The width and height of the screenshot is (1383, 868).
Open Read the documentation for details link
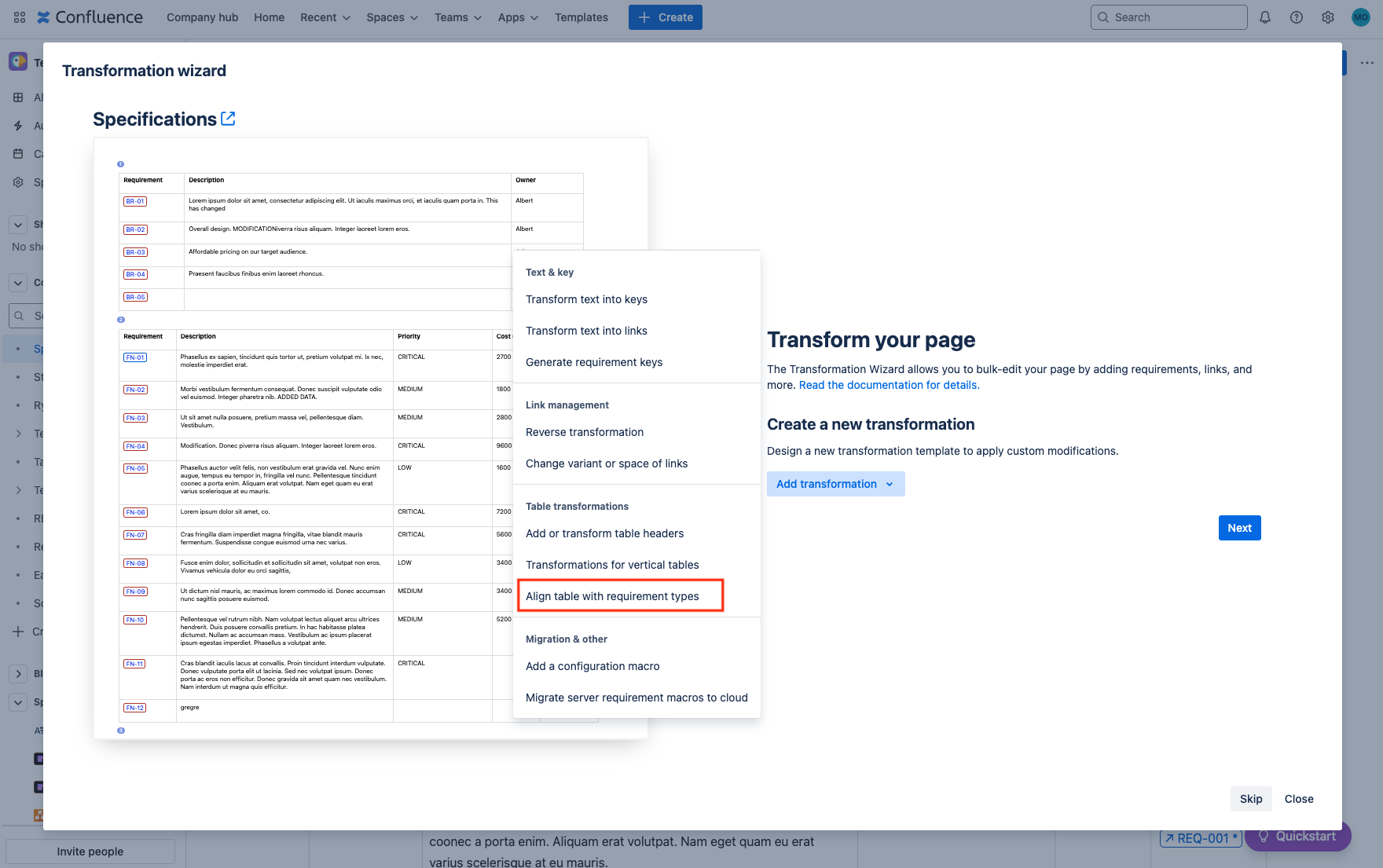[x=888, y=385]
